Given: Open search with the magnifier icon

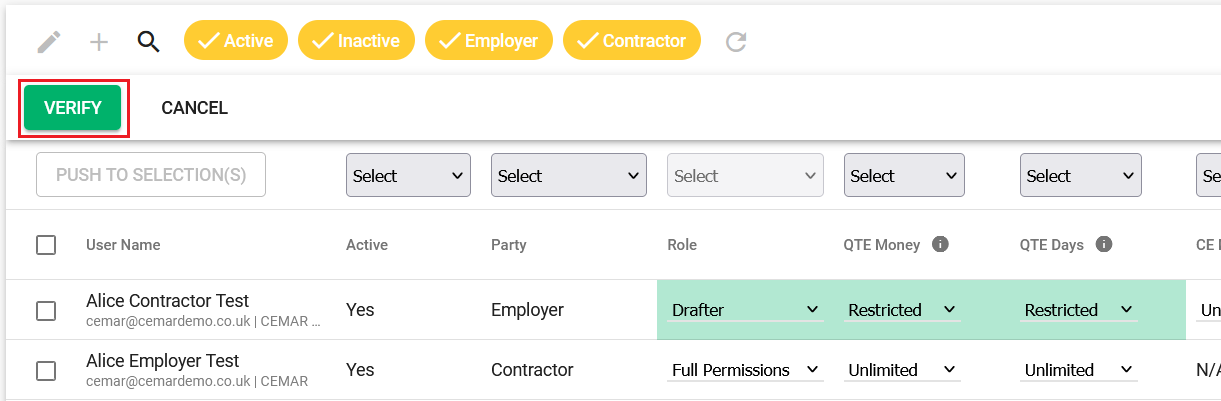Looking at the screenshot, I should pyautogui.click(x=149, y=42).
